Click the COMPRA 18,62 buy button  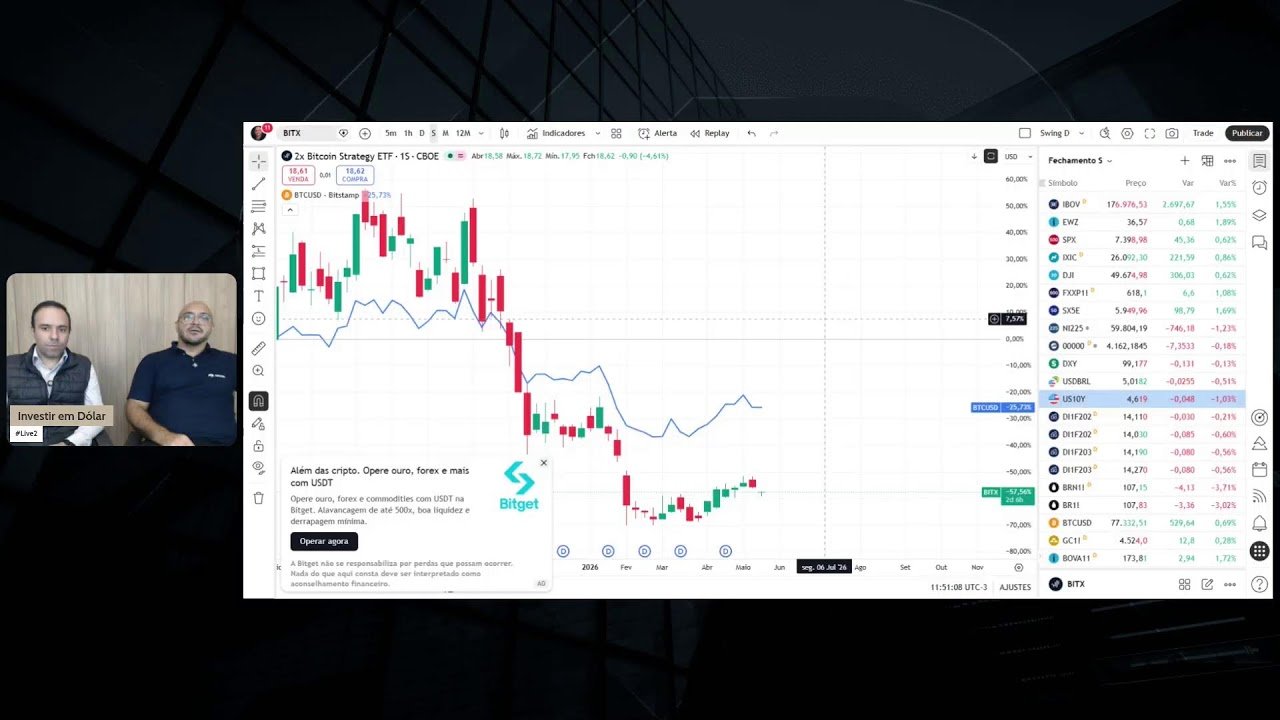point(355,175)
